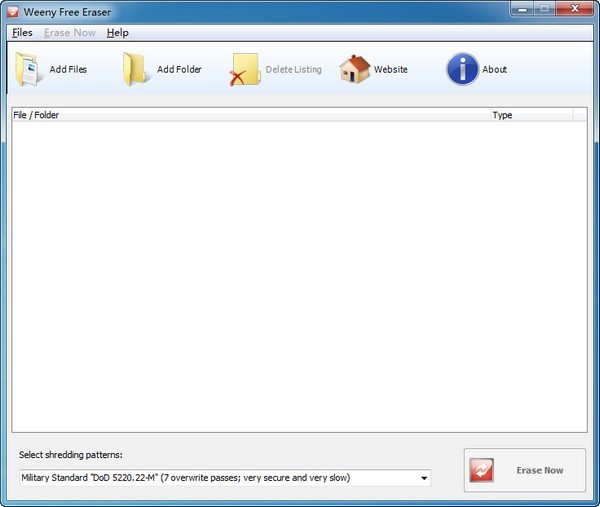Click the Add Folder text label
Image resolution: width=600 pixels, height=507 pixels.
[x=179, y=69]
